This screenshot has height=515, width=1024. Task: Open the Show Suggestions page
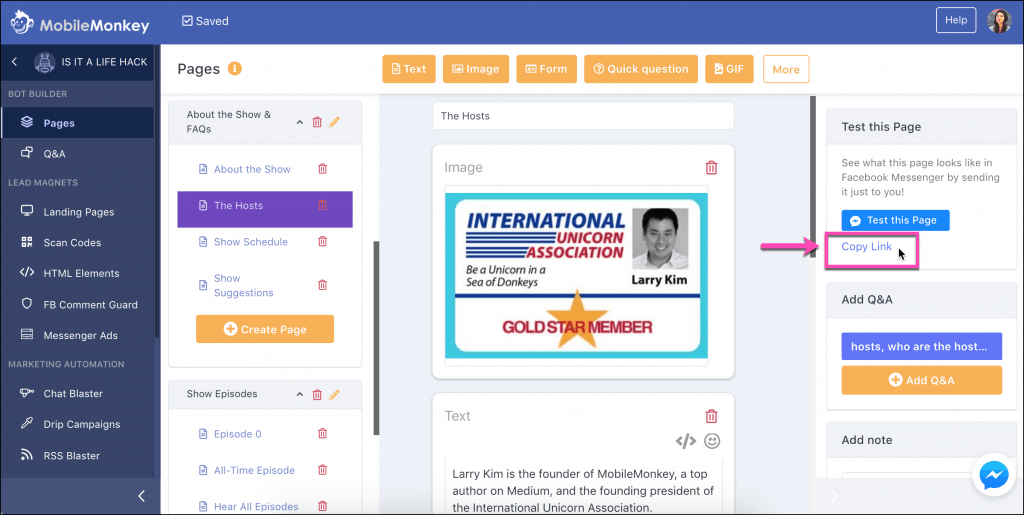243,285
